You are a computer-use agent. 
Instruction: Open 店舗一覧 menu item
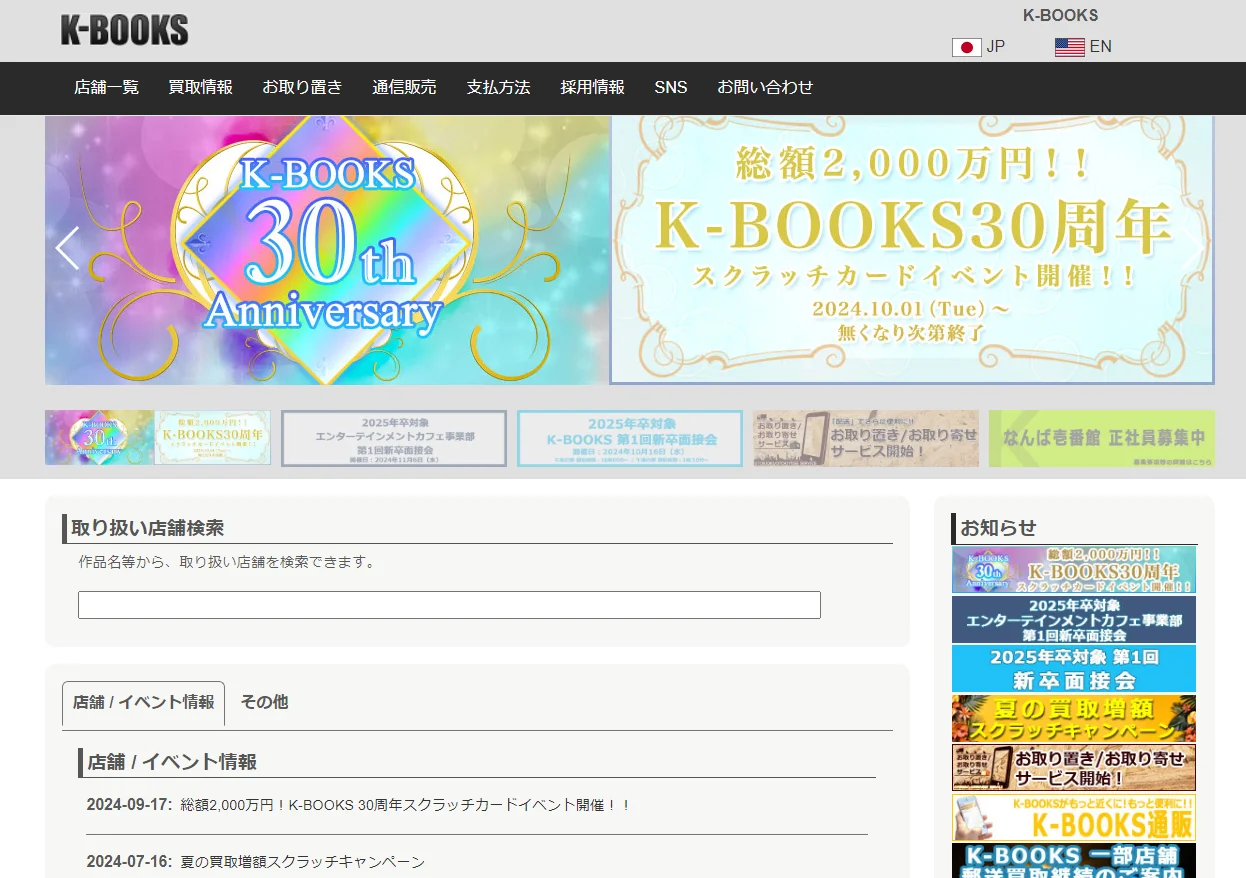[x=106, y=87]
